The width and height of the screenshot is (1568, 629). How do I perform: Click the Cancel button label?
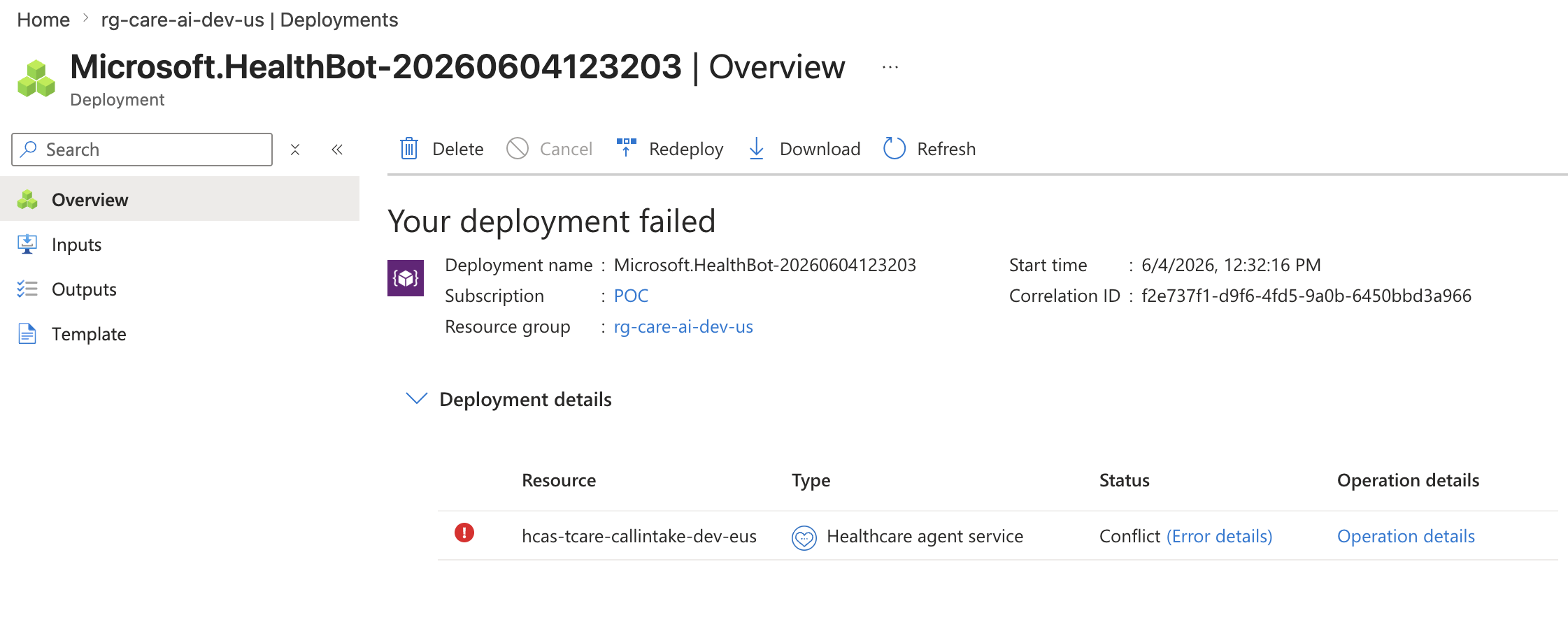point(566,149)
